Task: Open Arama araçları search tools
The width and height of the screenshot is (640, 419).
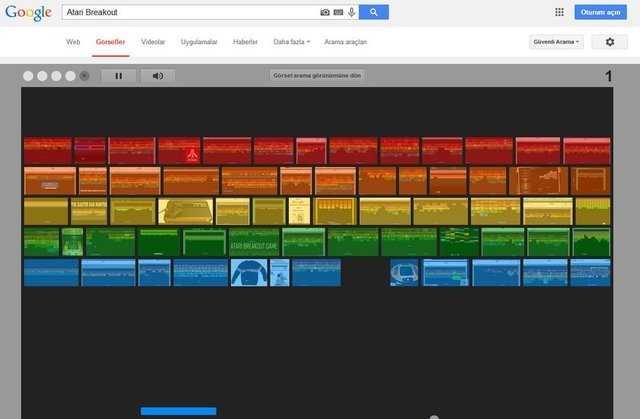Action: 345,42
